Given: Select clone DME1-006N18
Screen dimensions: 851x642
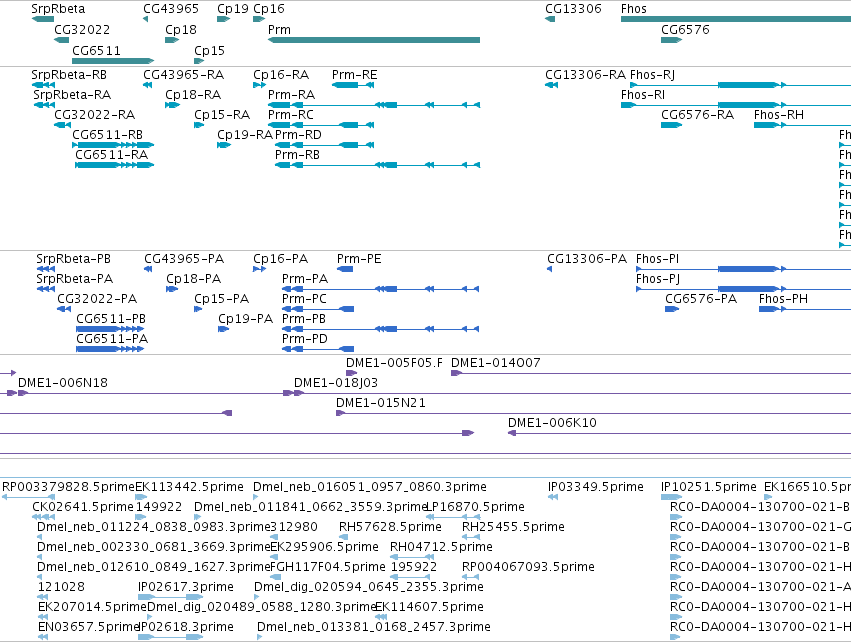Looking at the screenshot, I should click(x=63, y=383).
